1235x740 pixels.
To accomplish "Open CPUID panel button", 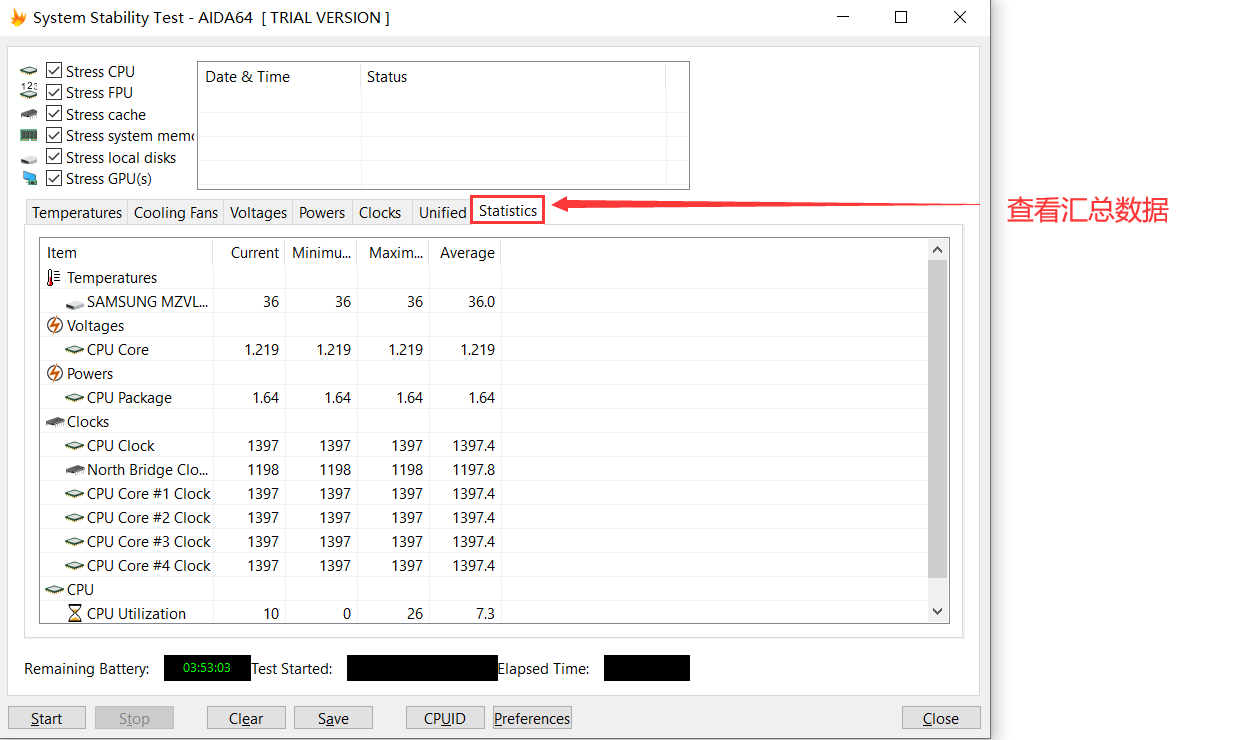I will pos(445,718).
